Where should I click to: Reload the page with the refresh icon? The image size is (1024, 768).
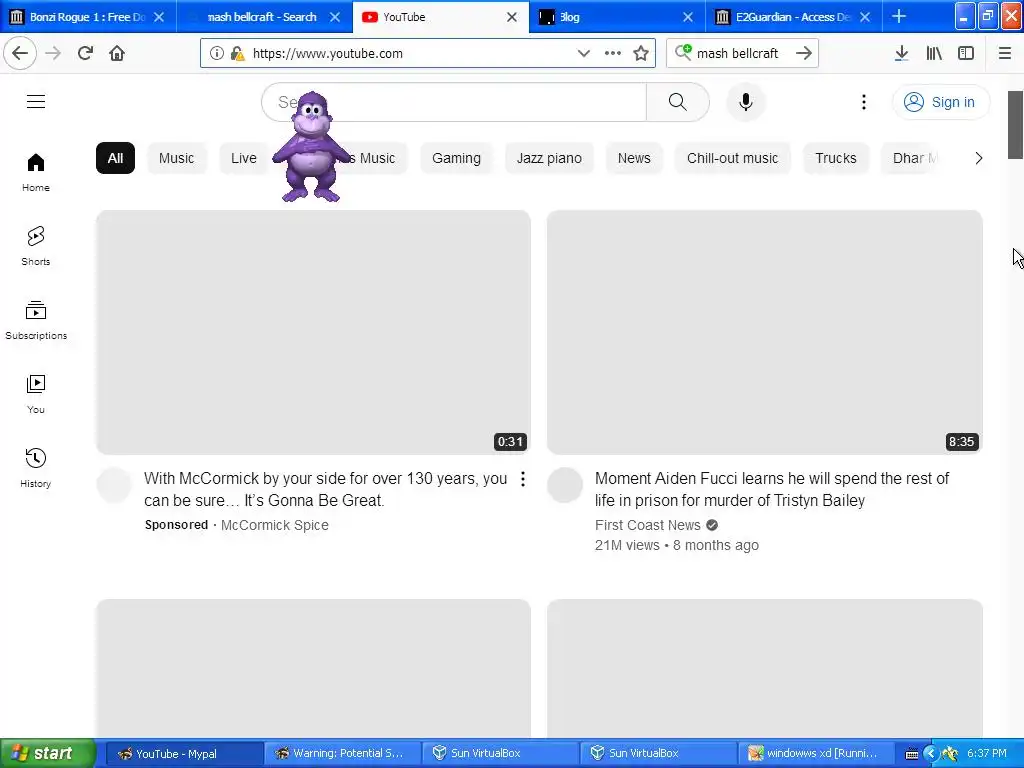coord(85,53)
